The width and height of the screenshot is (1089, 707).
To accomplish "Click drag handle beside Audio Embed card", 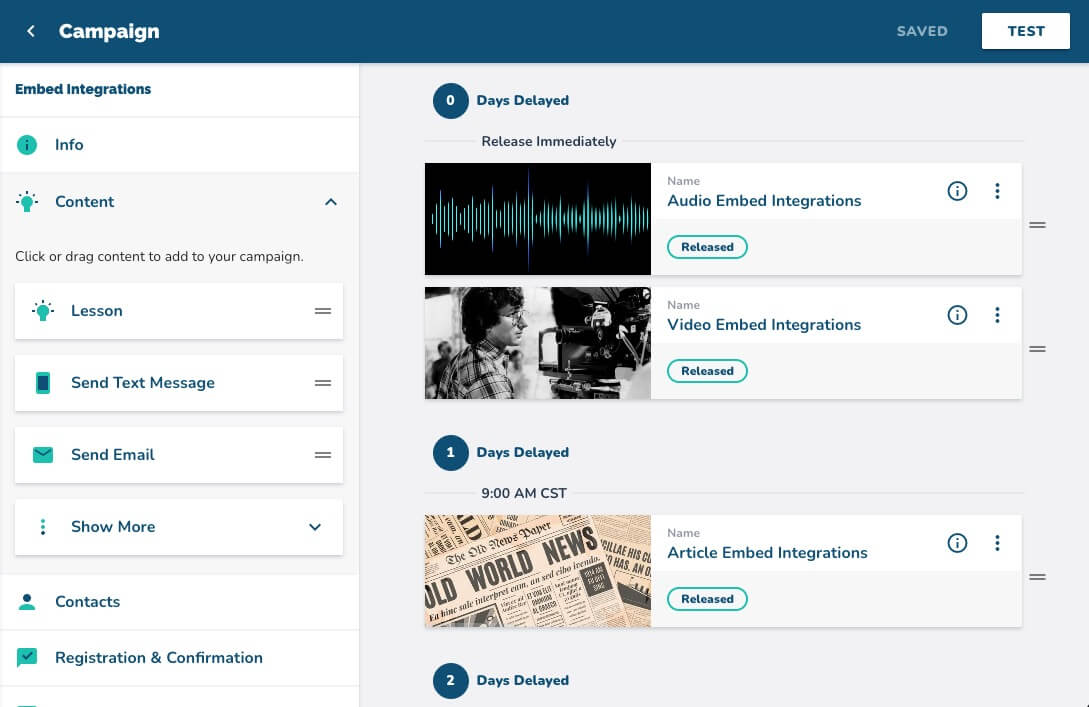I will 1037,225.
